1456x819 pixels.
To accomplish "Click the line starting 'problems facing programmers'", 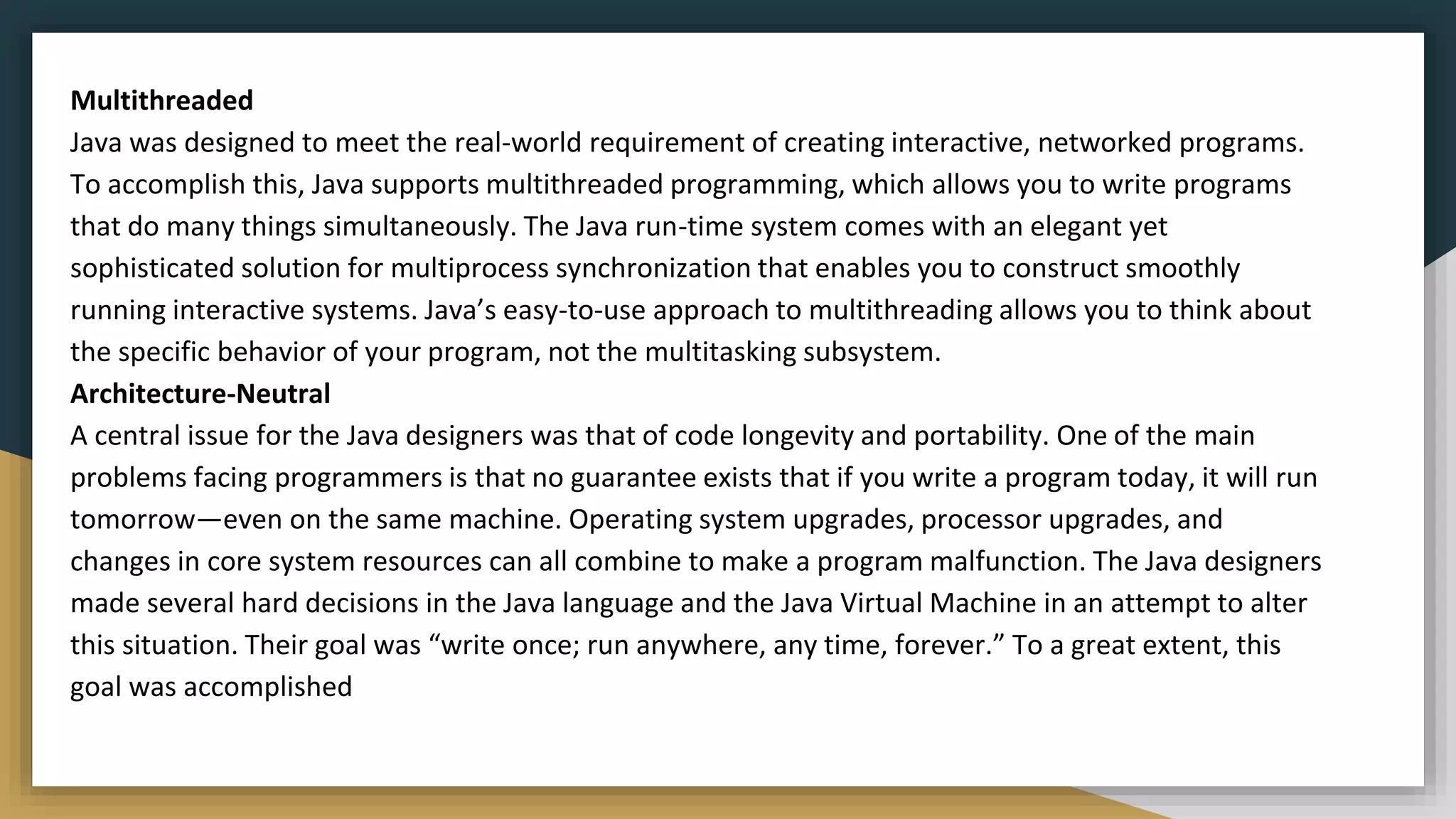I will click(x=694, y=478).
